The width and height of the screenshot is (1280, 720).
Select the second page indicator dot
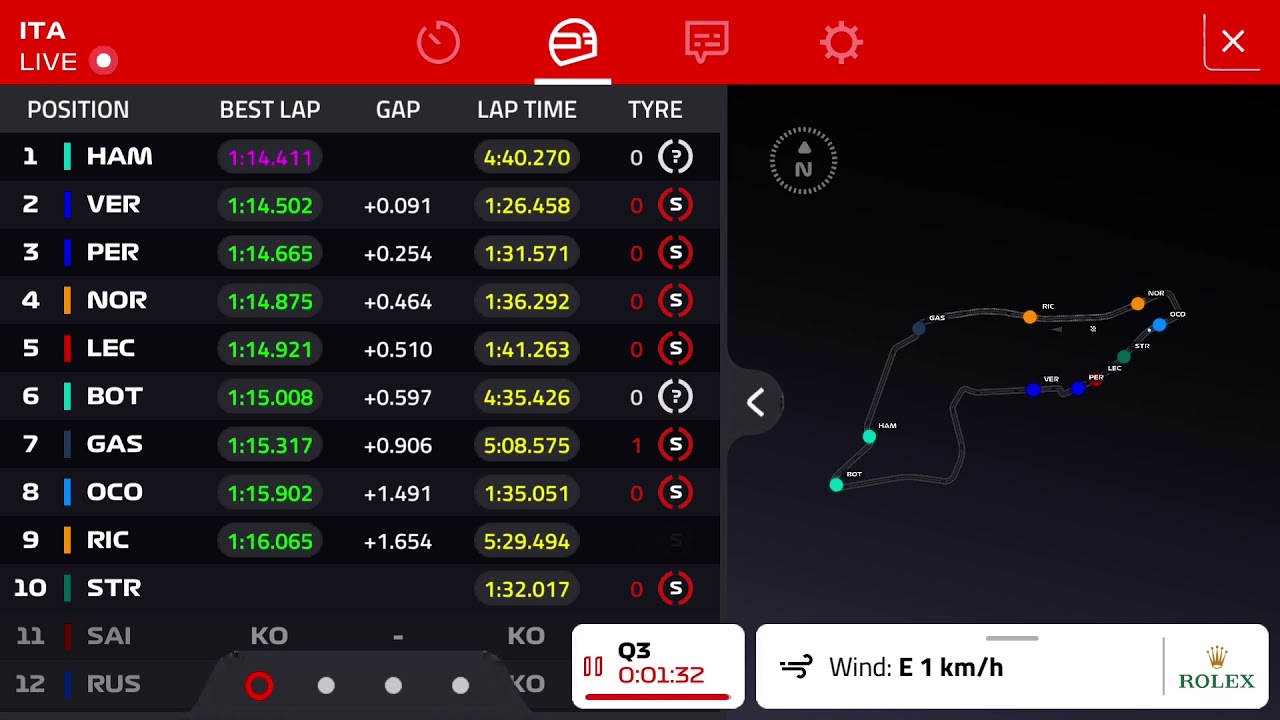pos(326,685)
